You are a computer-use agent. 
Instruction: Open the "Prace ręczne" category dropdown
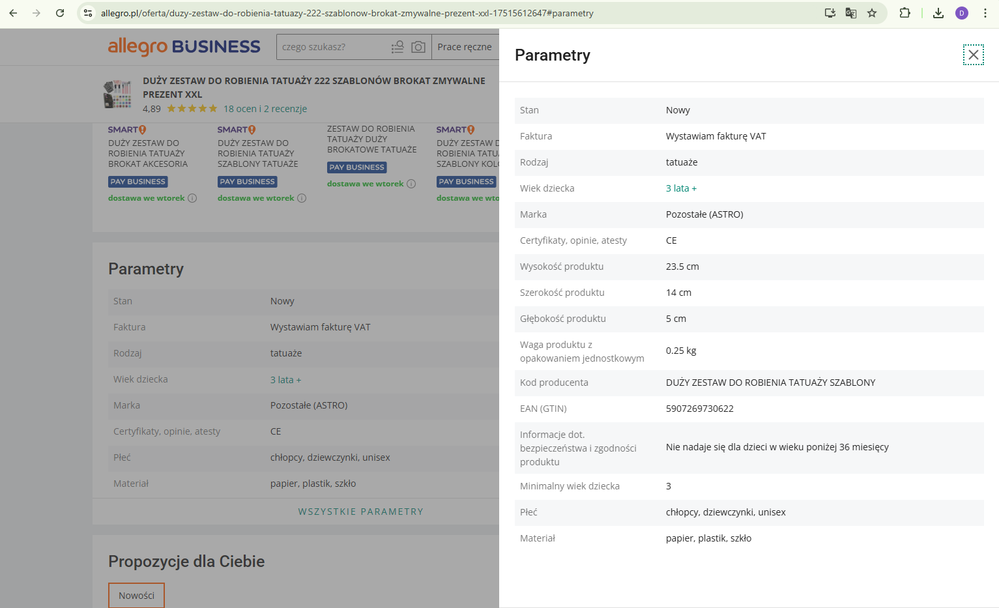coord(465,47)
